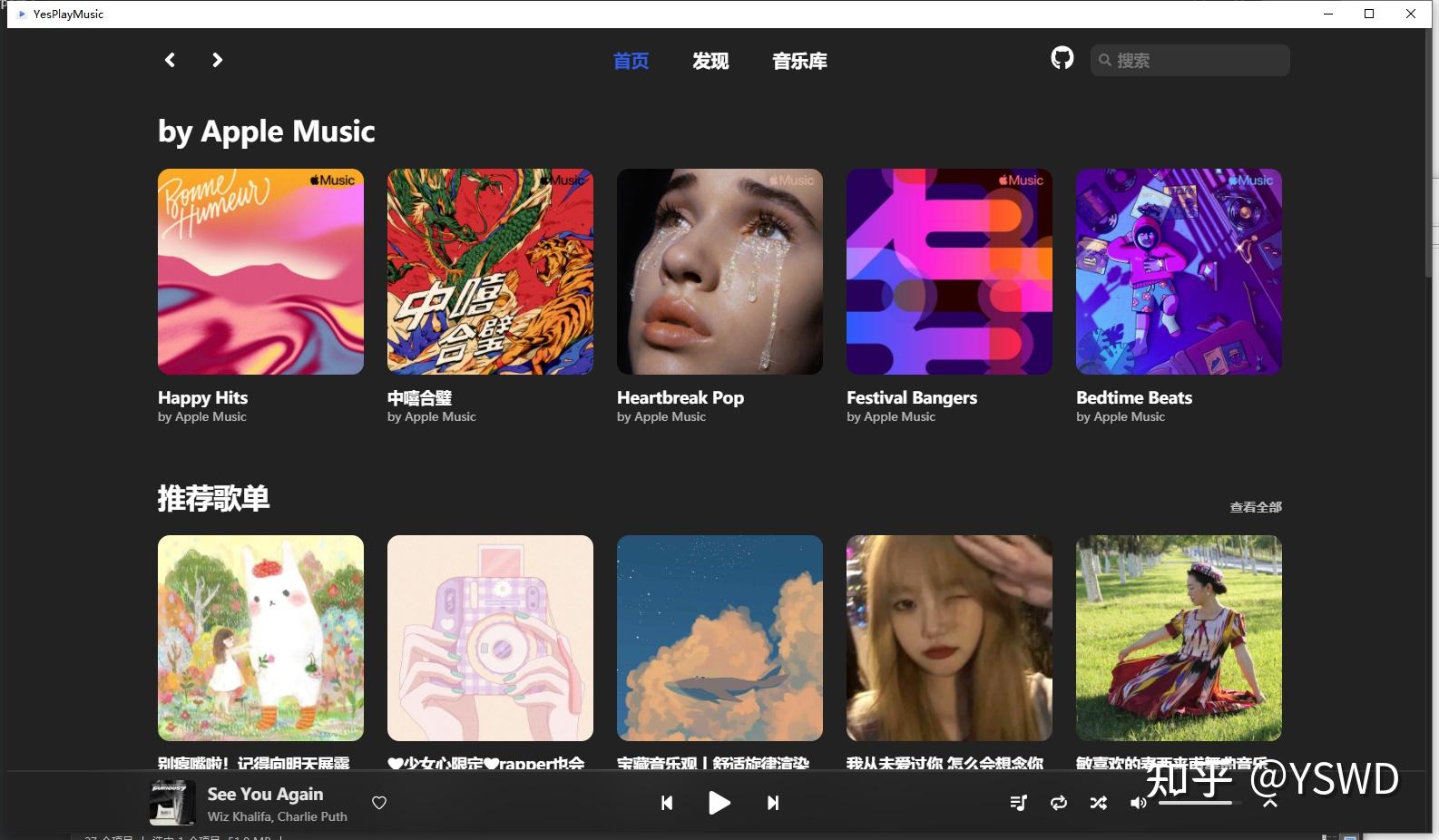
Task: Maximize the YesPlayMusic window
Action: [x=1369, y=14]
